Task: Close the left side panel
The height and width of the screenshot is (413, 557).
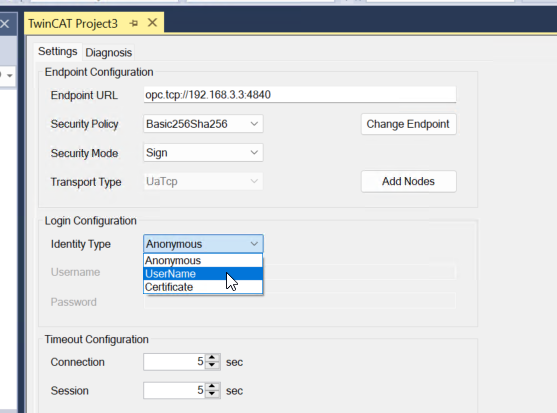Action: (5, 24)
